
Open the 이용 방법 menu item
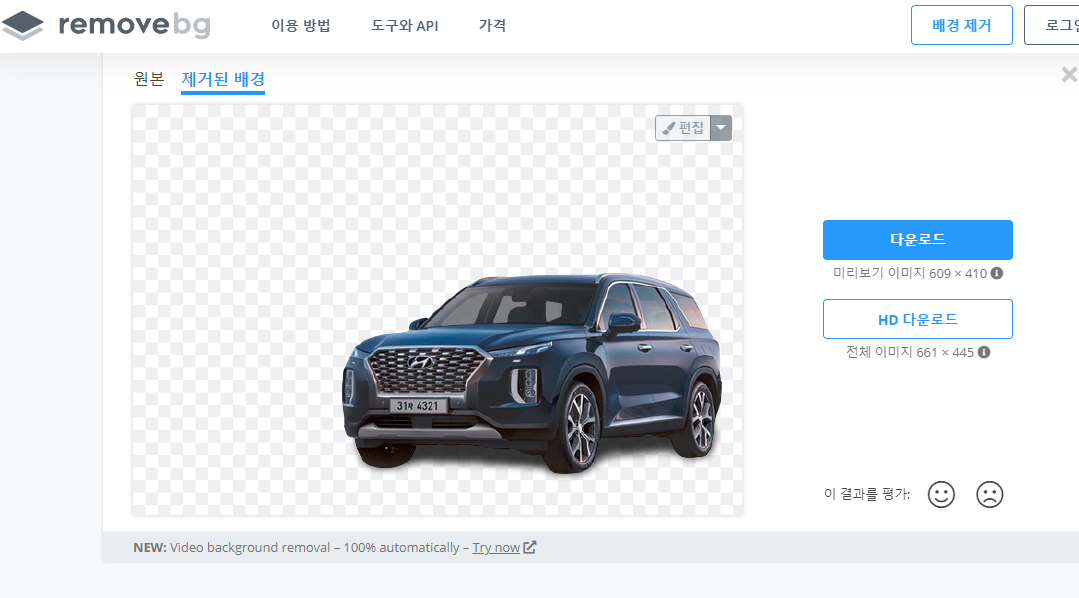[301, 25]
